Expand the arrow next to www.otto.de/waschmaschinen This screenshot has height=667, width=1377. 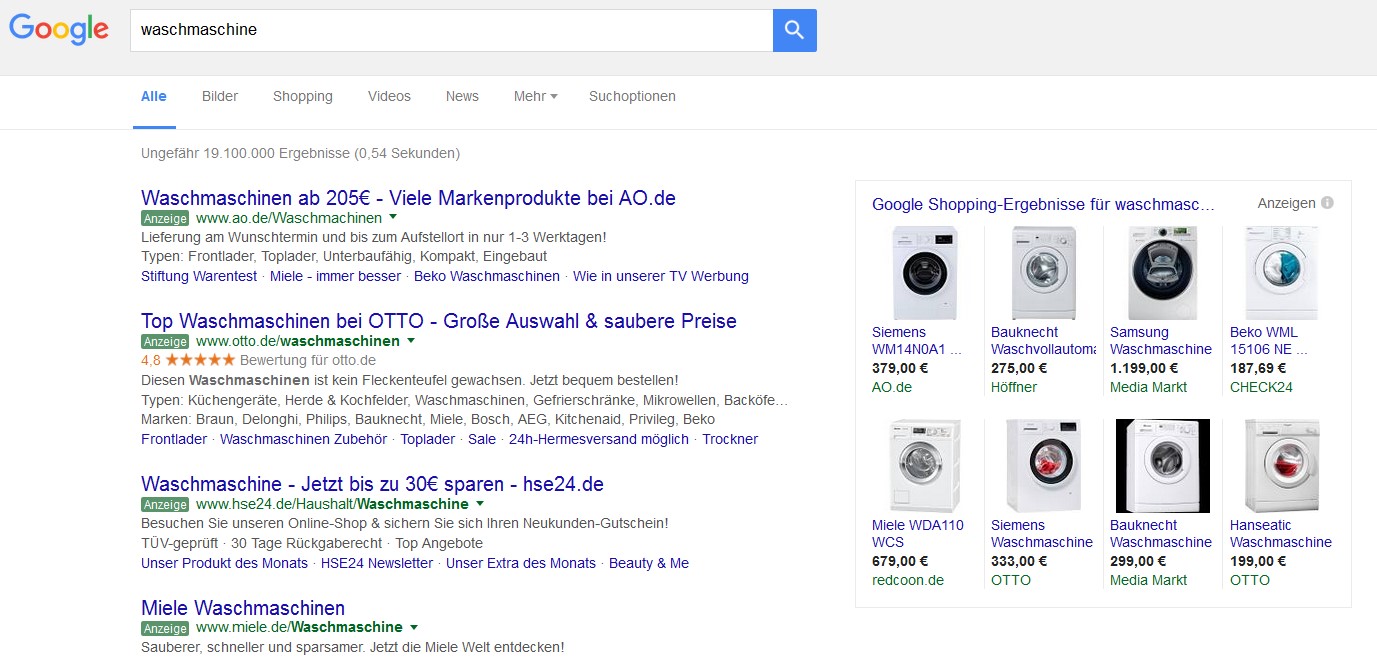pos(410,341)
